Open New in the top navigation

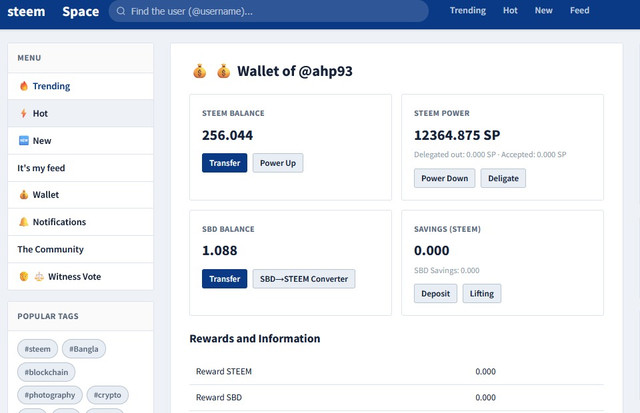pos(544,11)
